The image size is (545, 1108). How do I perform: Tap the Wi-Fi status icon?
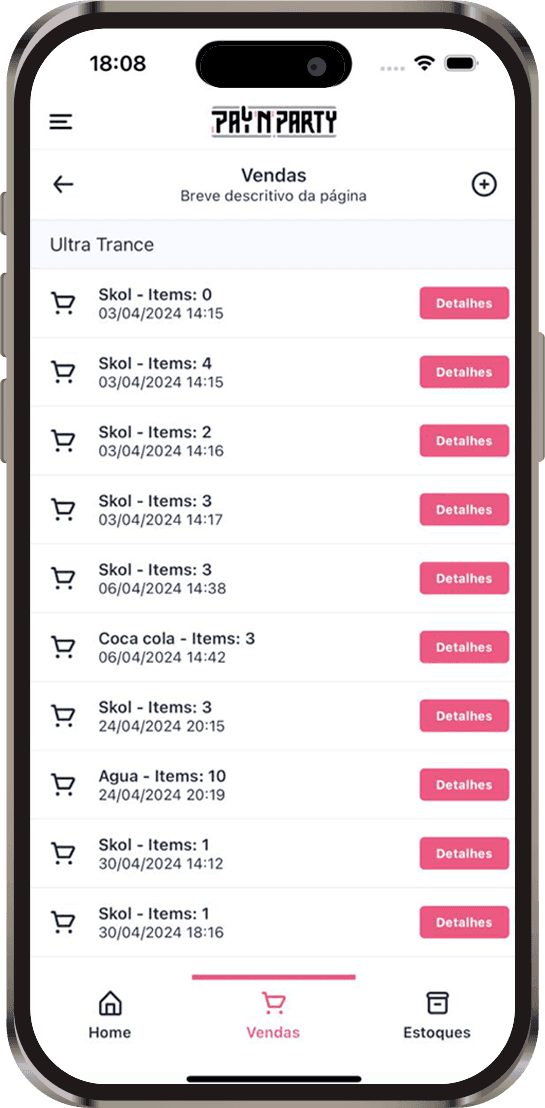pyautogui.click(x=424, y=64)
